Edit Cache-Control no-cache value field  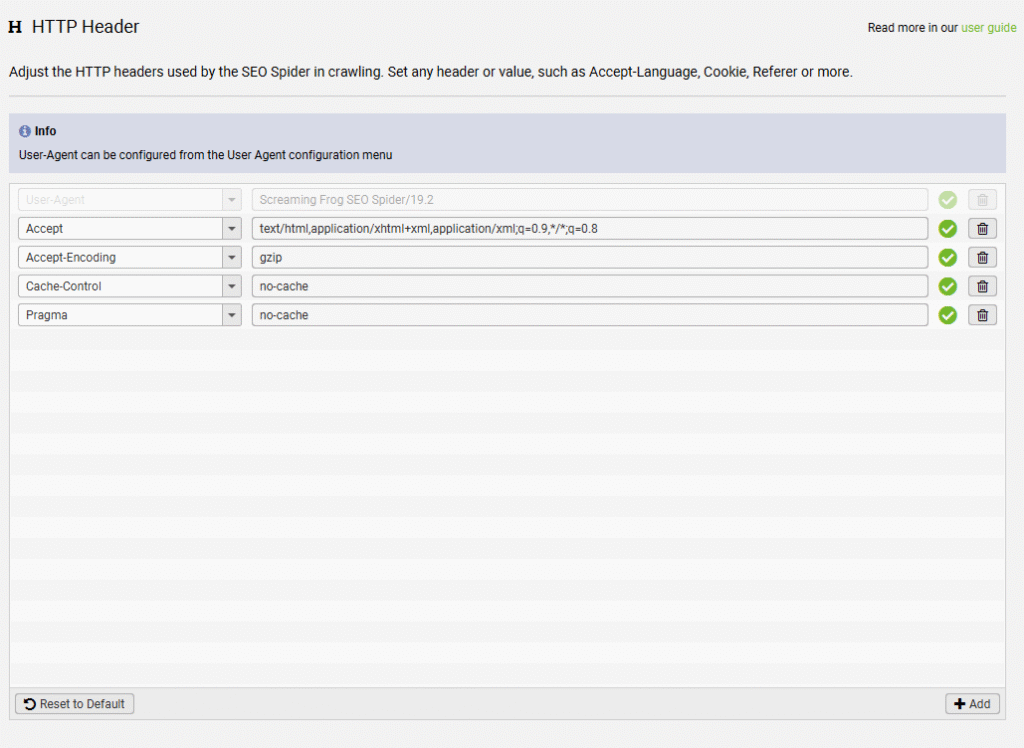click(x=590, y=286)
